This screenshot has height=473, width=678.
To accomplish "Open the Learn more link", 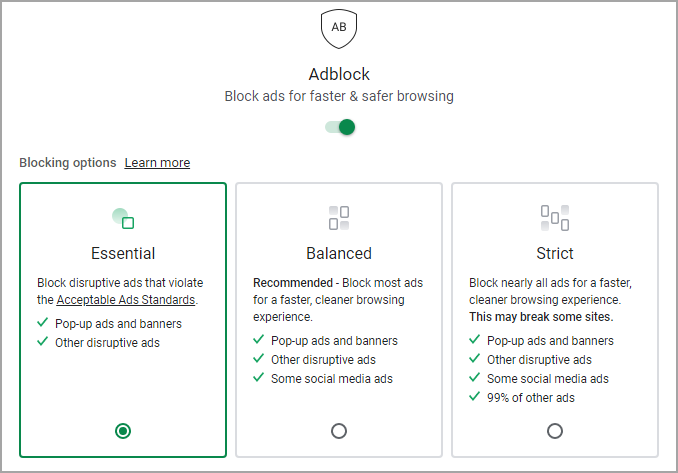I will click(157, 163).
